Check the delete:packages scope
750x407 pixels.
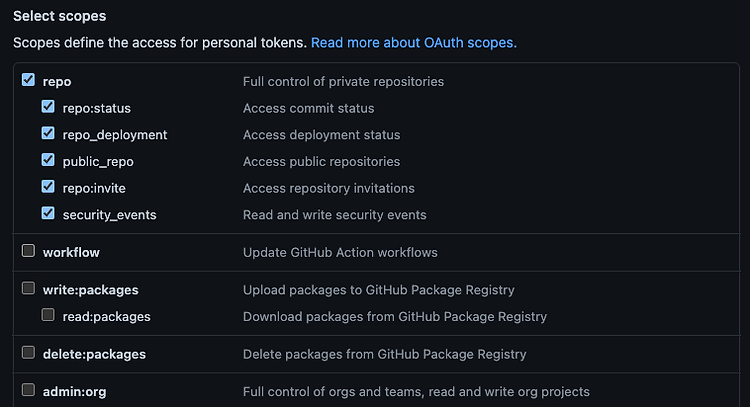28,352
